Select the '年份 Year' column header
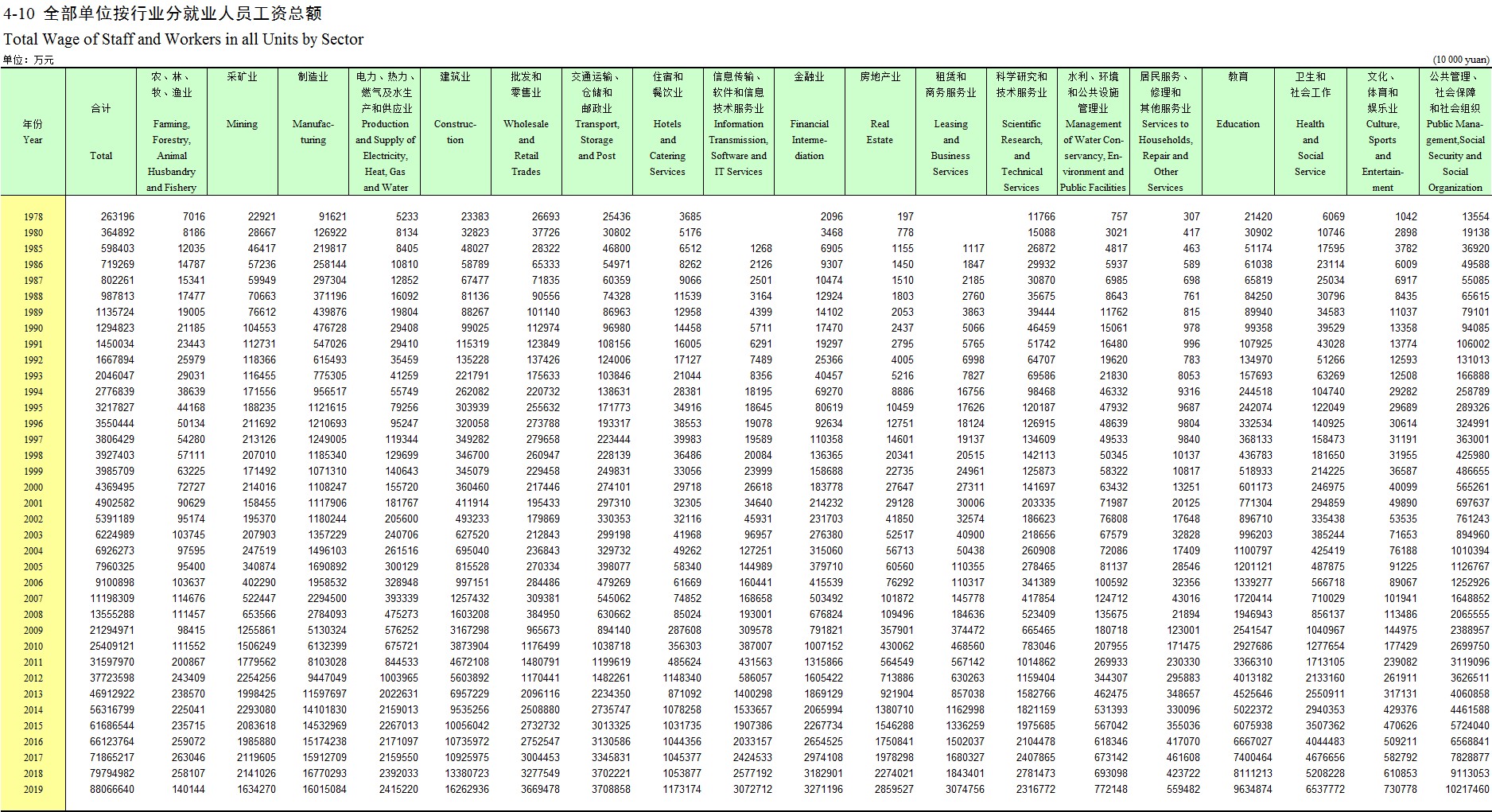 pyautogui.click(x=33, y=132)
